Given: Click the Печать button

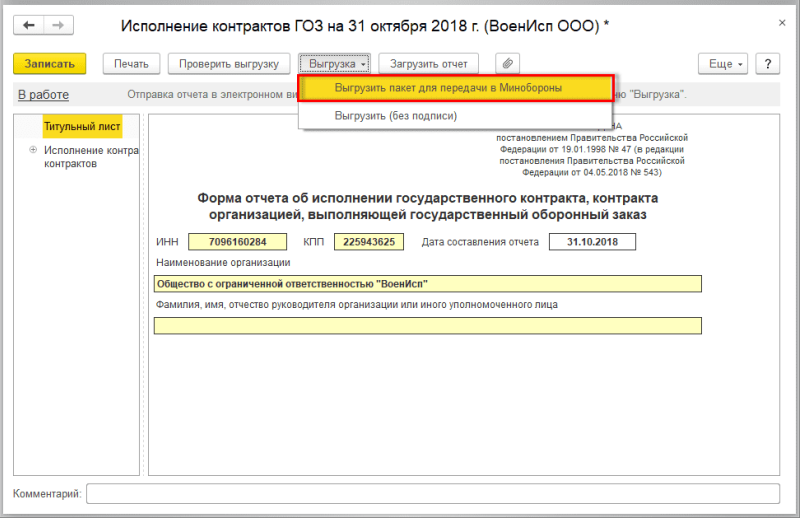Looking at the screenshot, I should pyautogui.click(x=131, y=64).
